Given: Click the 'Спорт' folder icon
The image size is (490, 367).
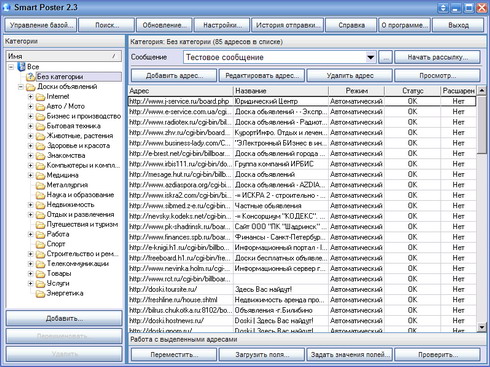Looking at the screenshot, I should pyautogui.click(x=40, y=244).
